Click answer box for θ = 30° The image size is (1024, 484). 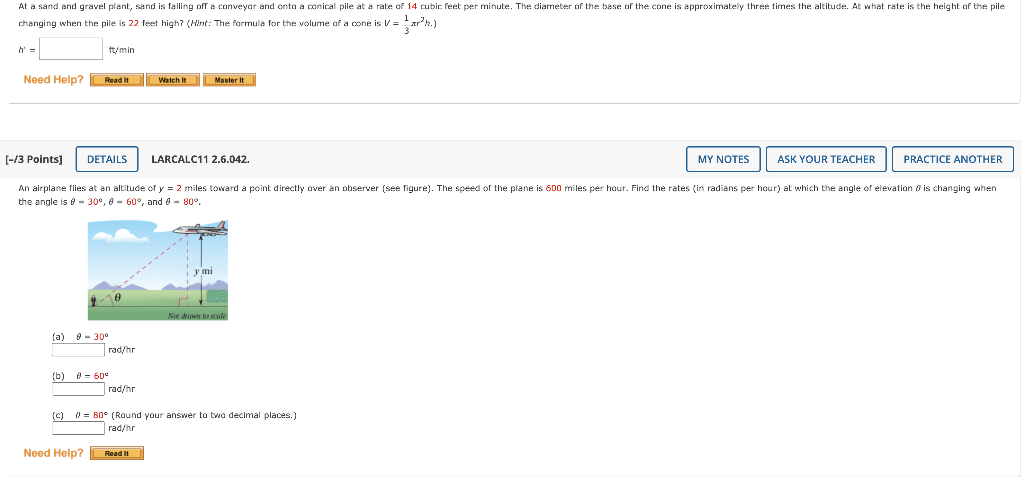click(x=79, y=350)
